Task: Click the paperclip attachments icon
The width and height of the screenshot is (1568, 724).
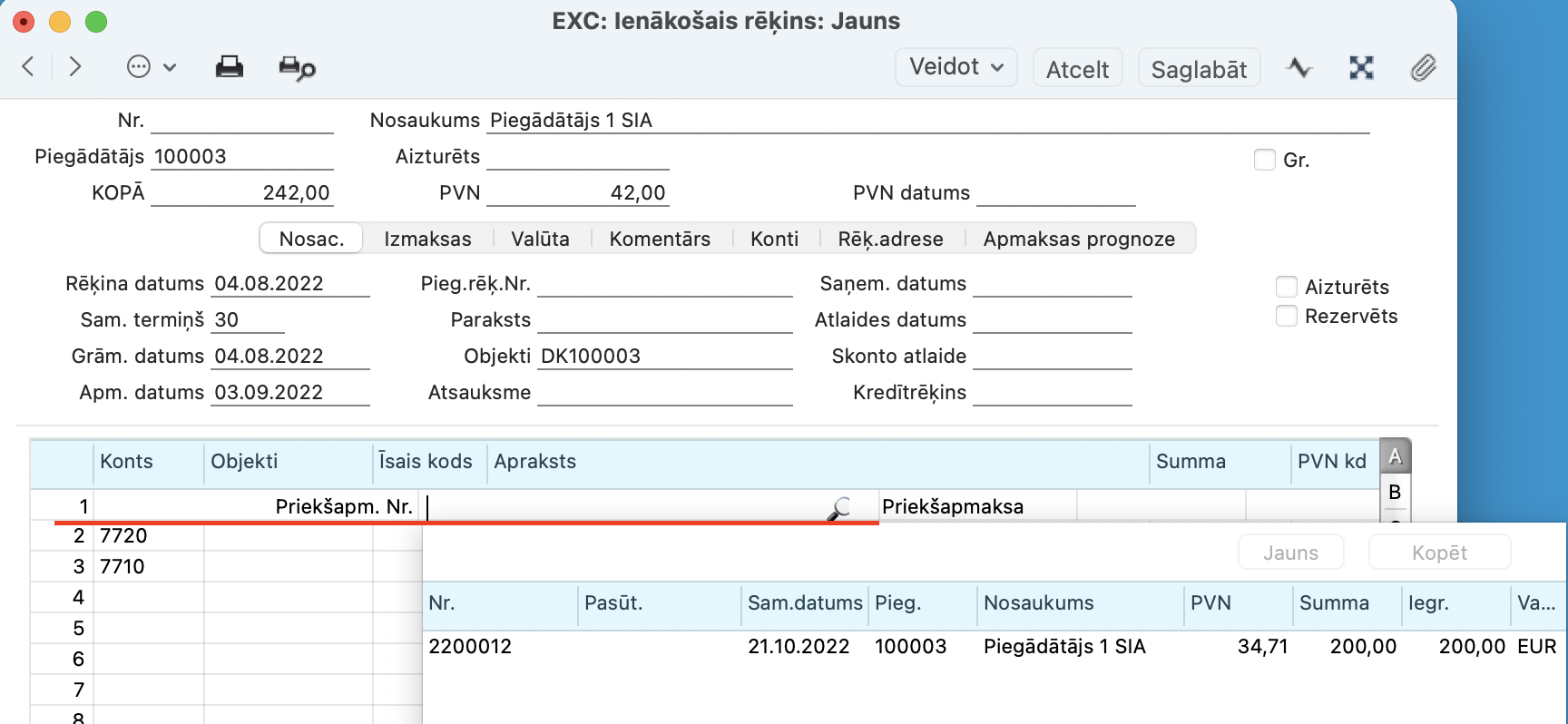Action: 1422,68
